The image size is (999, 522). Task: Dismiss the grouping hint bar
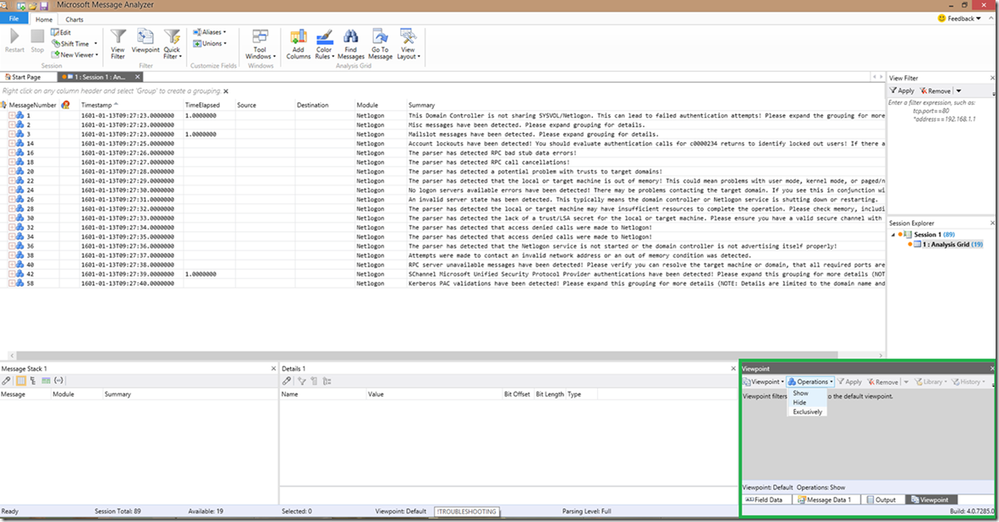click(x=226, y=91)
